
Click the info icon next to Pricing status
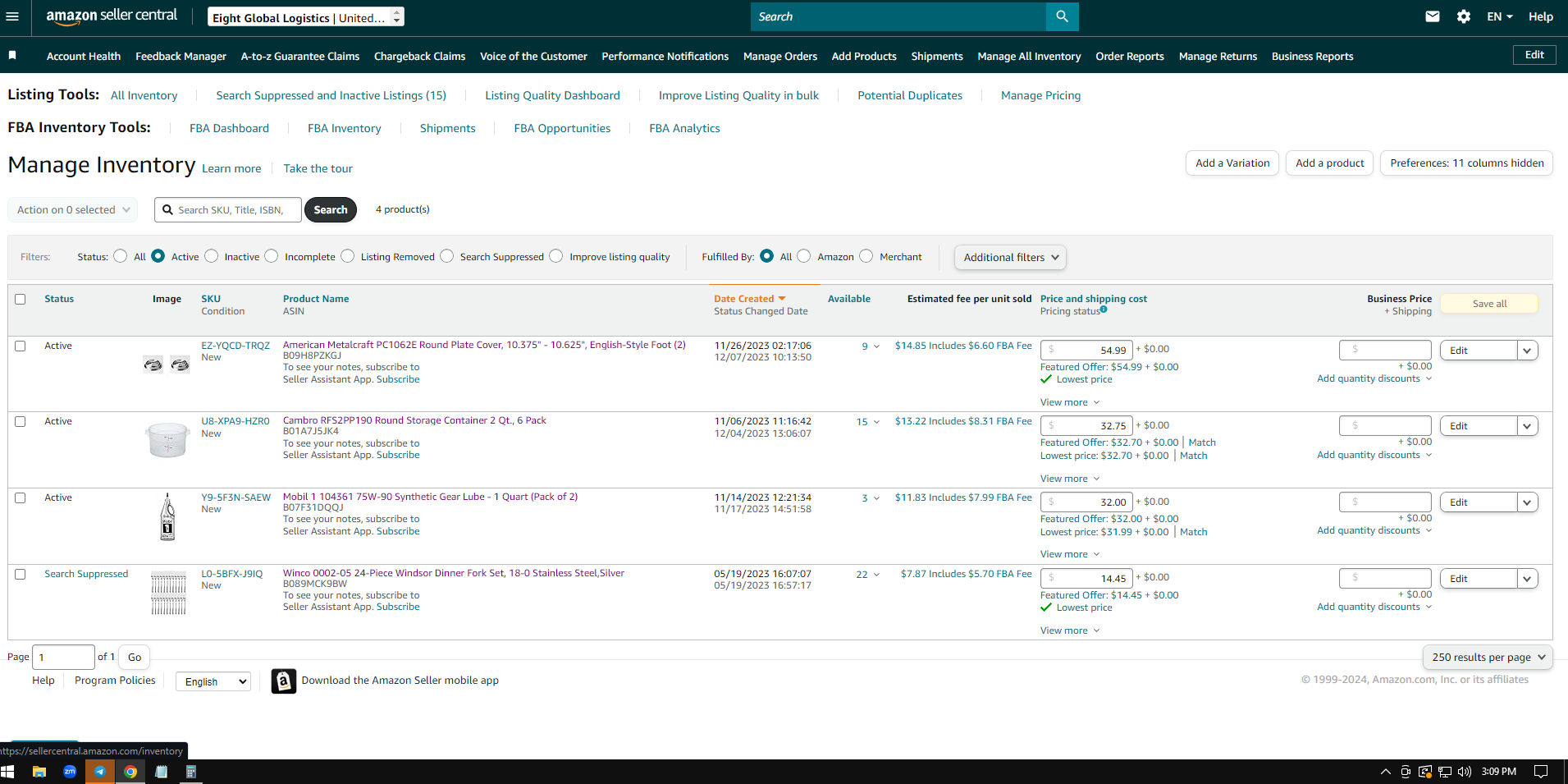[x=1104, y=309]
